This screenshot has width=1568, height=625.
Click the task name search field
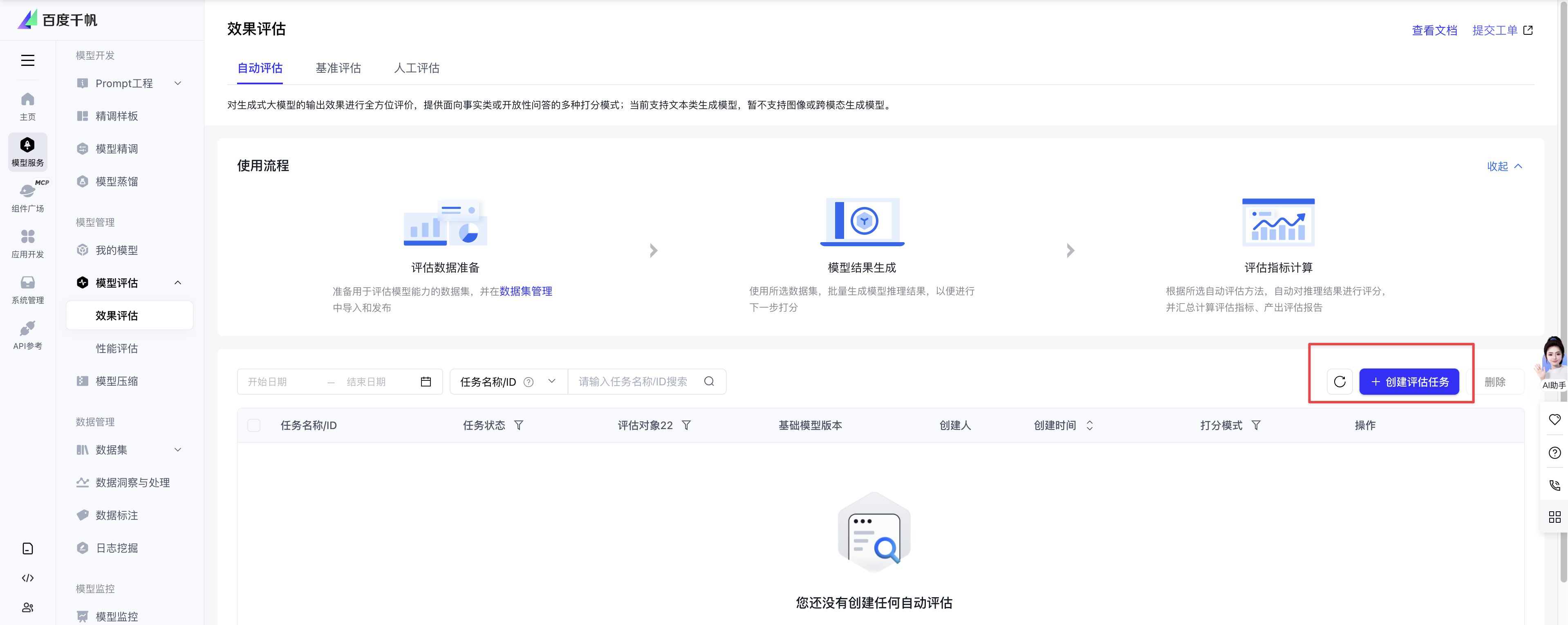pyautogui.click(x=633, y=382)
